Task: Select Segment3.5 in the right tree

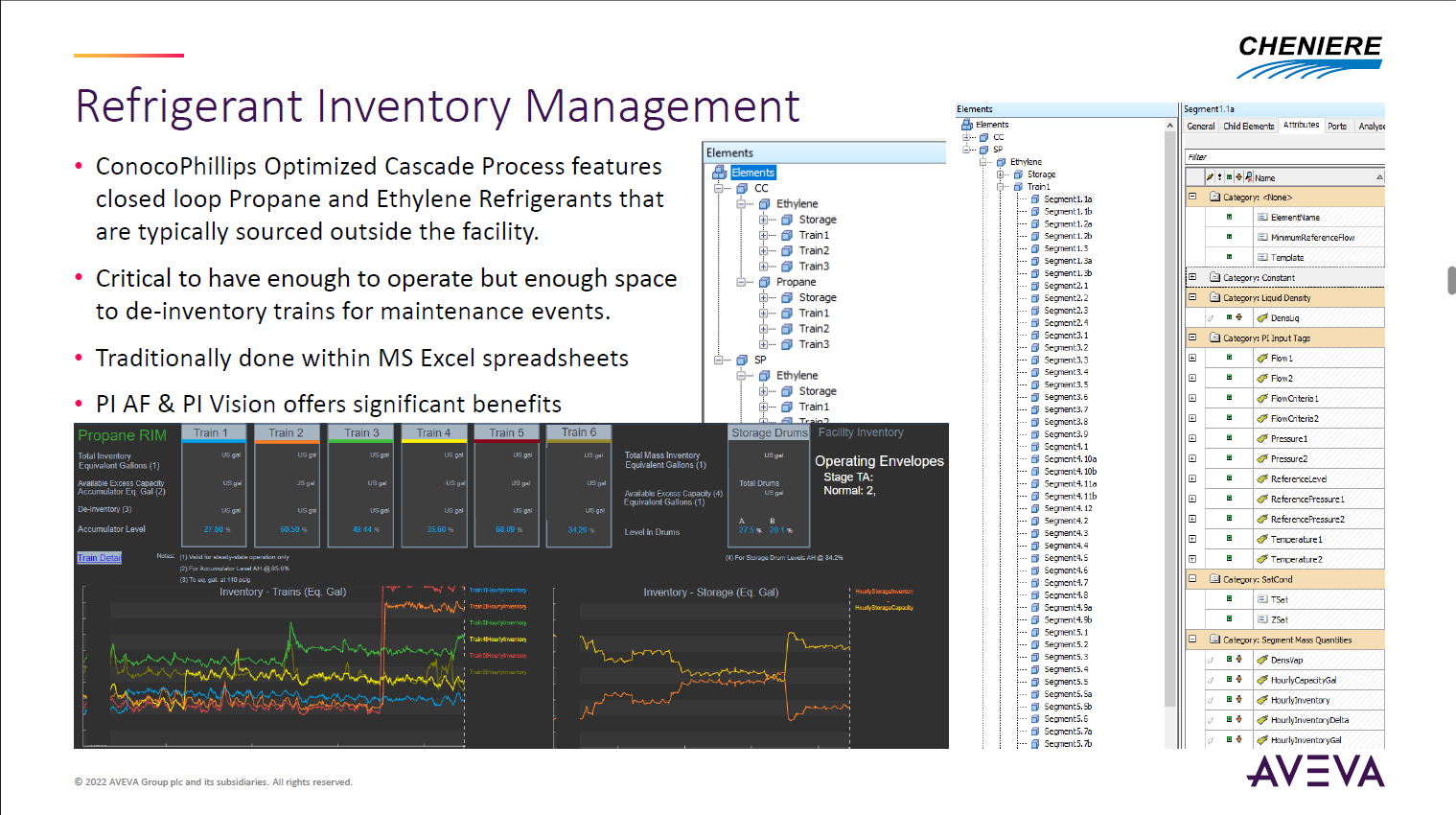Action: click(x=1066, y=384)
